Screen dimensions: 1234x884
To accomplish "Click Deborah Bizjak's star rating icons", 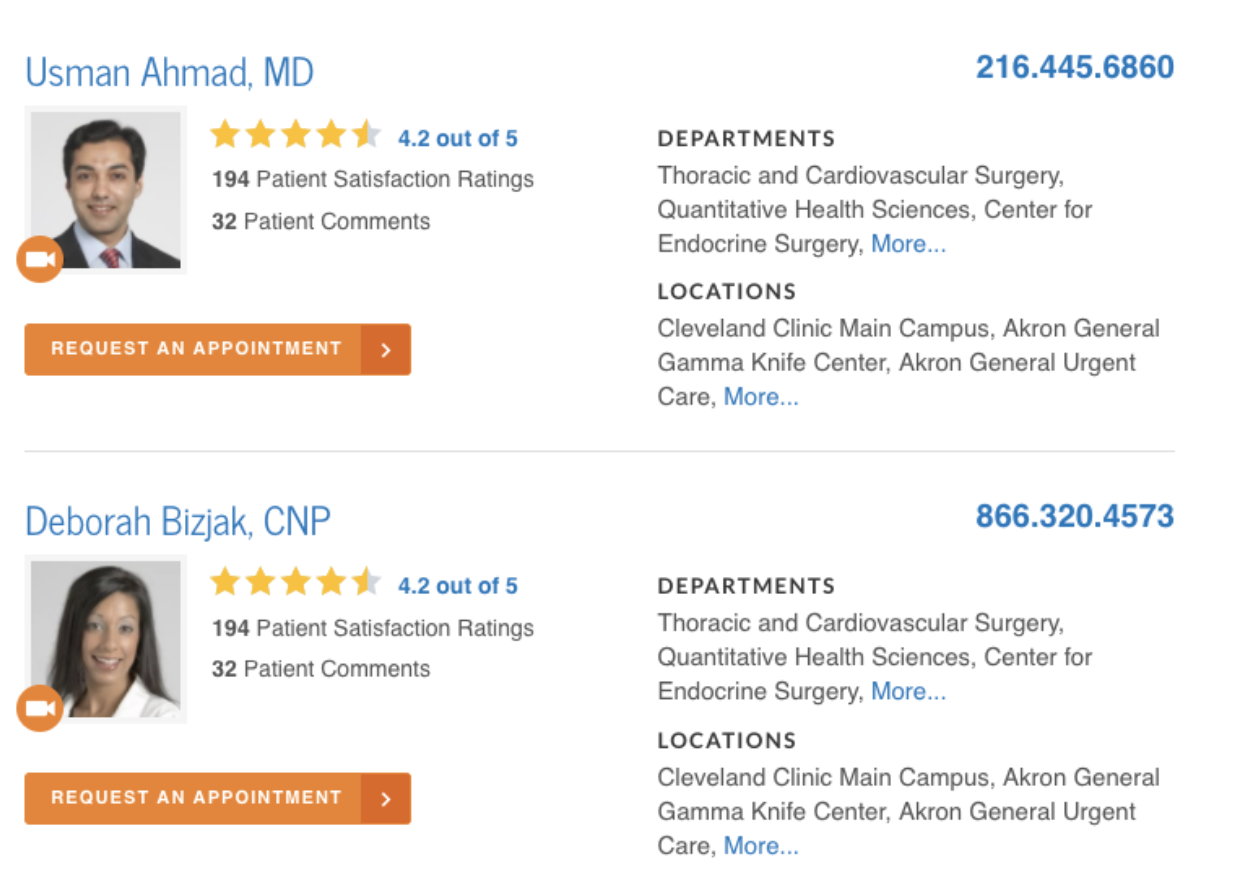I will pos(295,582).
